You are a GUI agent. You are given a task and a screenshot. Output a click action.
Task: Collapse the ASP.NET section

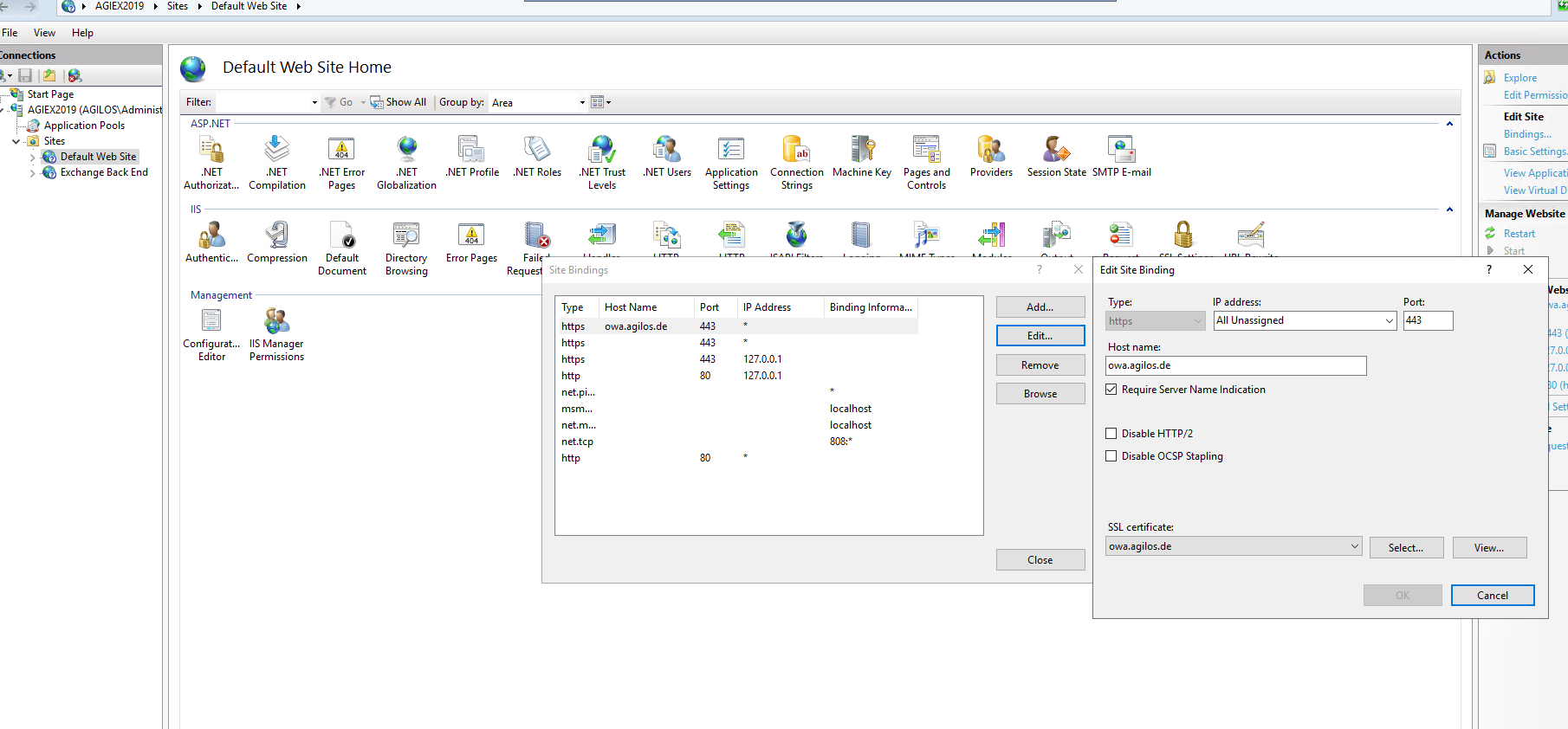pyautogui.click(x=1449, y=124)
